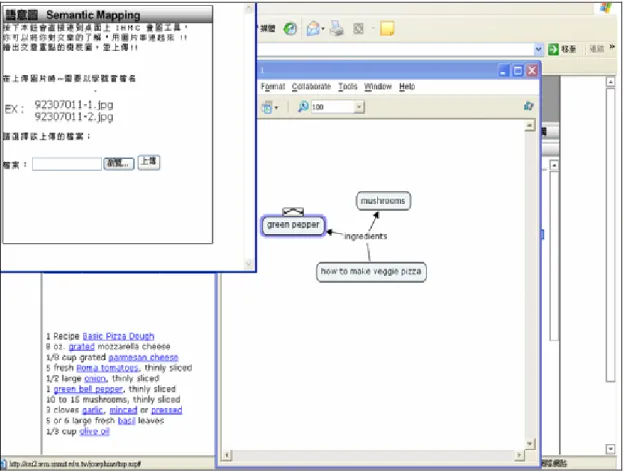
Task: Select the green pepper concept node
Action: (x=293, y=225)
